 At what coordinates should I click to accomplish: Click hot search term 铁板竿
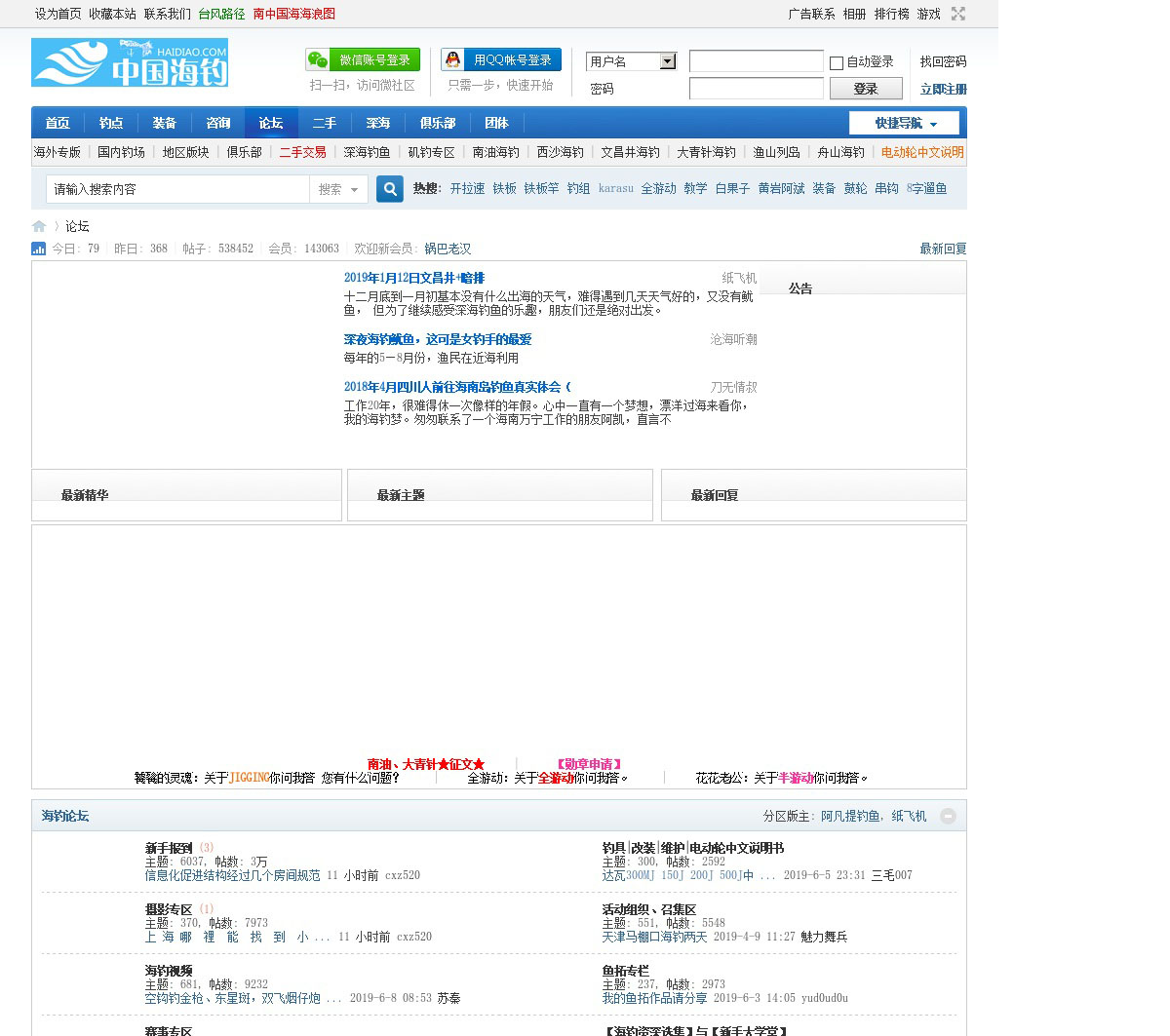[x=541, y=189]
